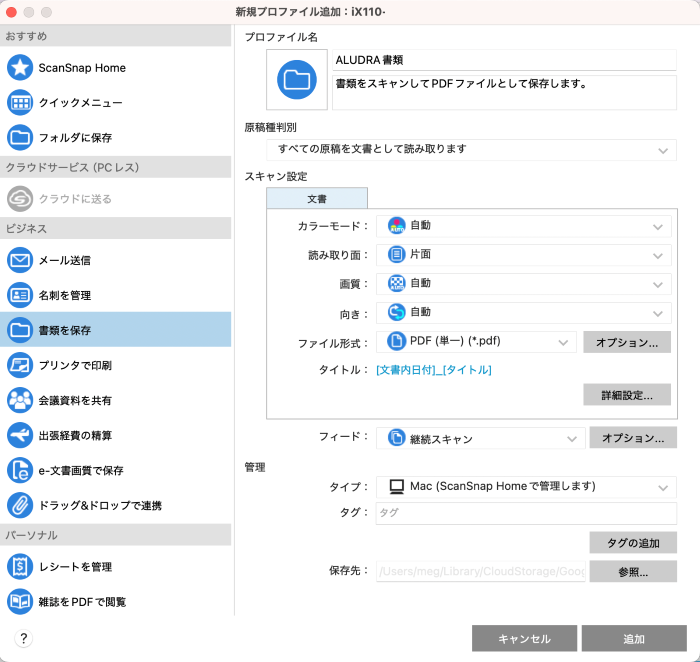The width and height of the screenshot is (700, 662).
Task: Select the レシートを管理 receipt icon
Action: click(20, 566)
